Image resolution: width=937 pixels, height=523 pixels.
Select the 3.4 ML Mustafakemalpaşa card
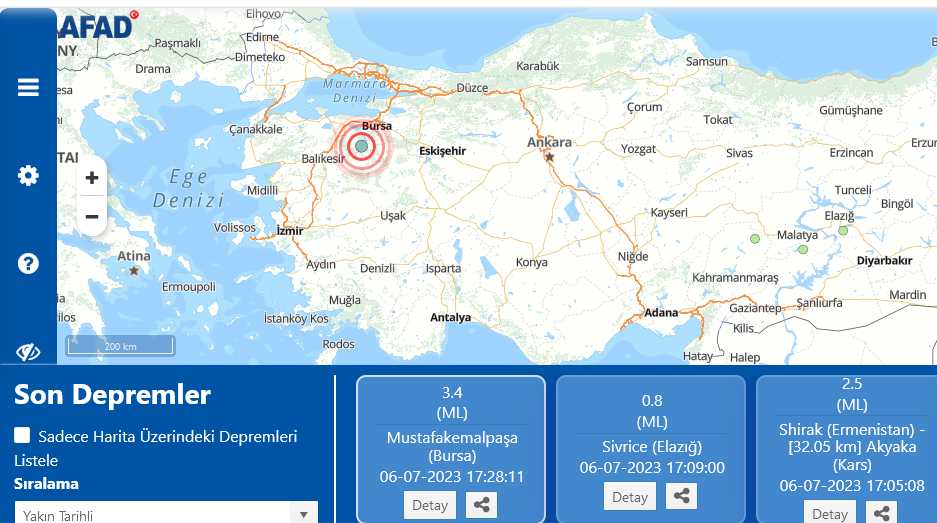point(450,430)
